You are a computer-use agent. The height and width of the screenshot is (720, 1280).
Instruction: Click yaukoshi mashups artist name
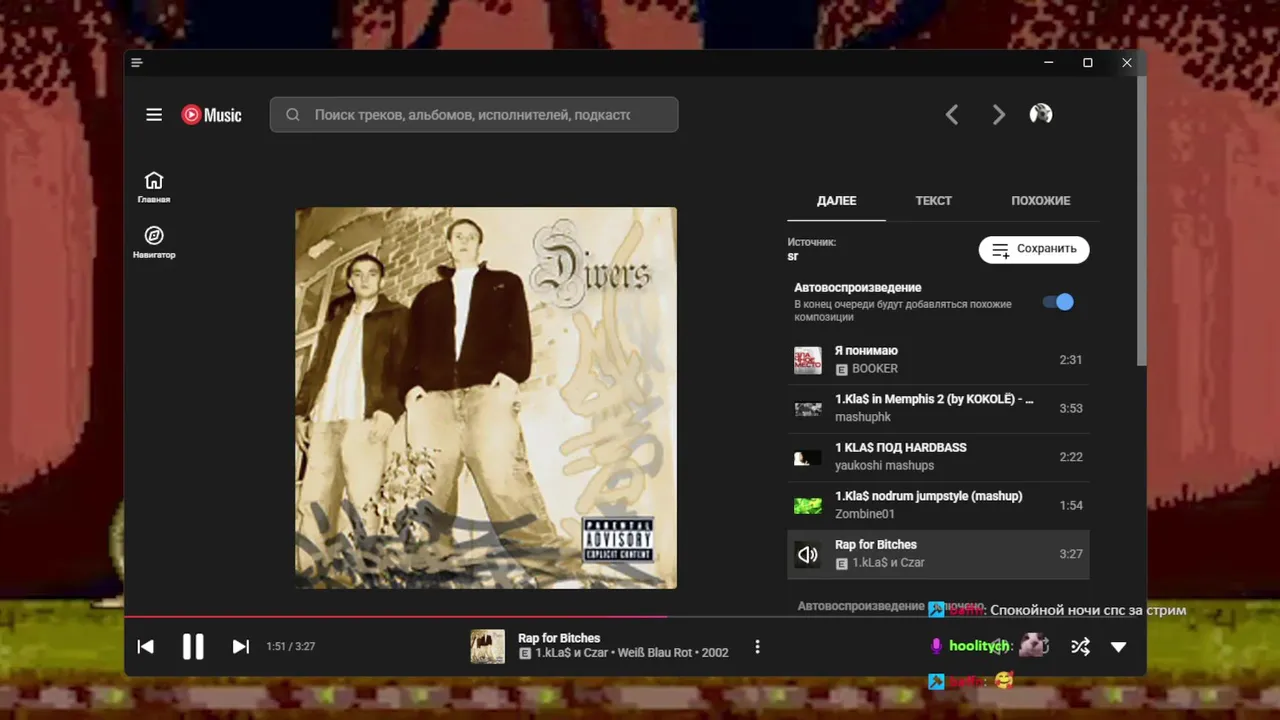coord(884,466)
